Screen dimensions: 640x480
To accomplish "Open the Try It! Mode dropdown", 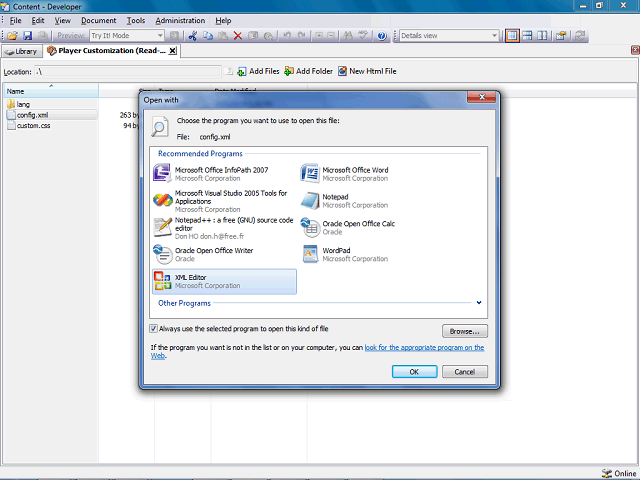I will 160,36.
